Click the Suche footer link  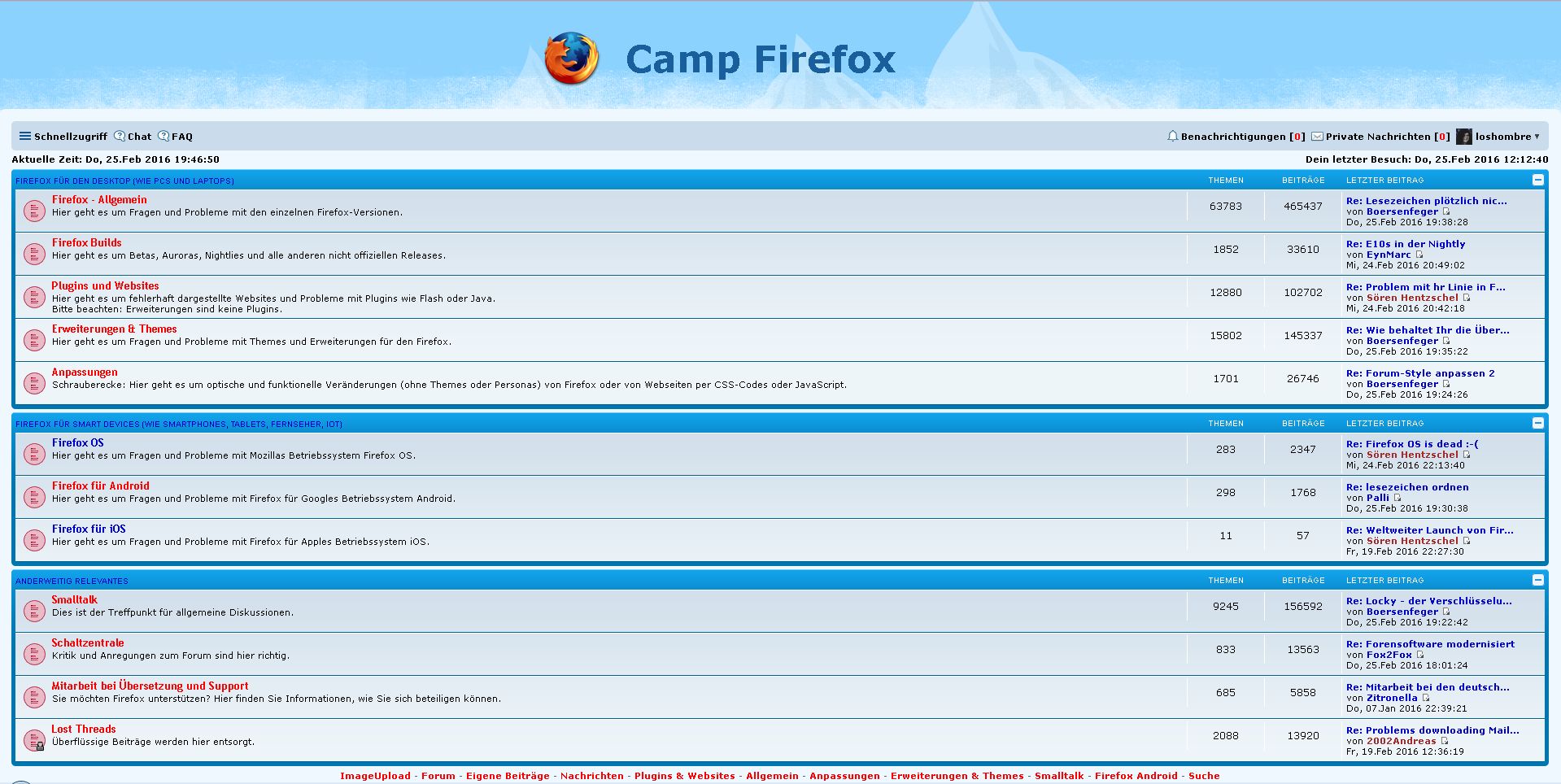point(1204,776)
